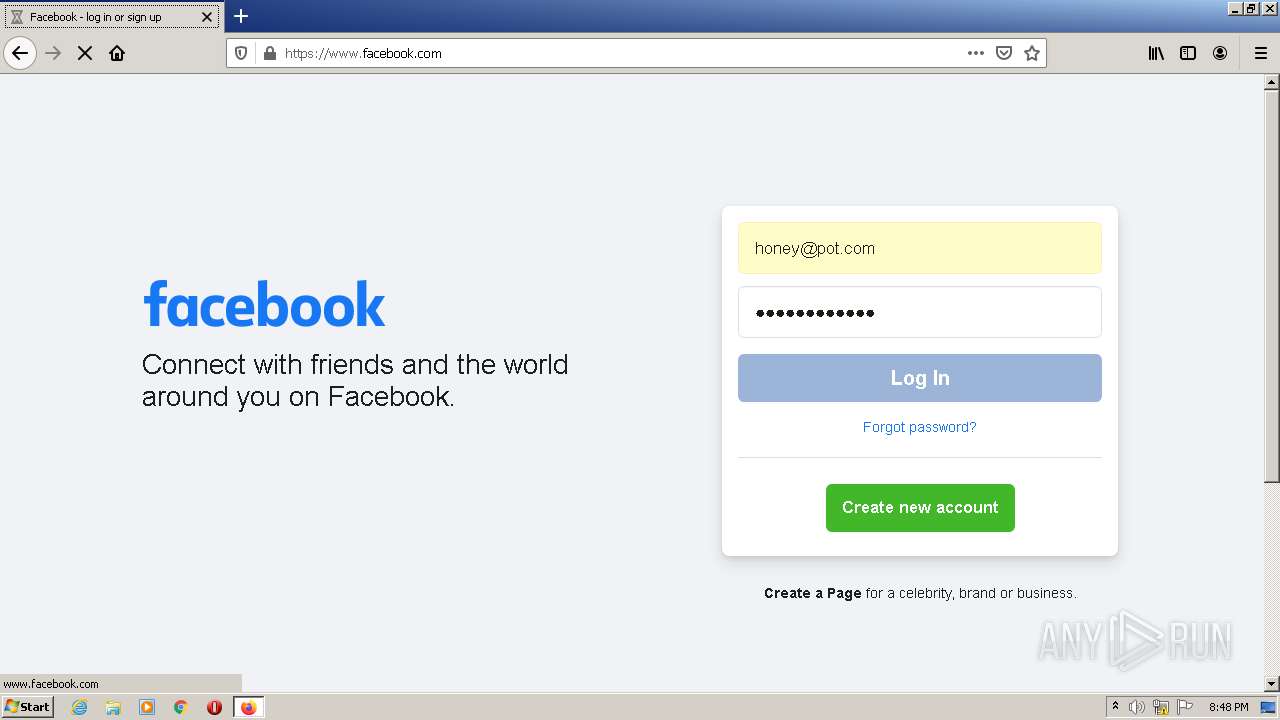Toggle the sidebar view
Image resolution: width=1280 pixels, height=720 pixels.
coord(1188,53)
